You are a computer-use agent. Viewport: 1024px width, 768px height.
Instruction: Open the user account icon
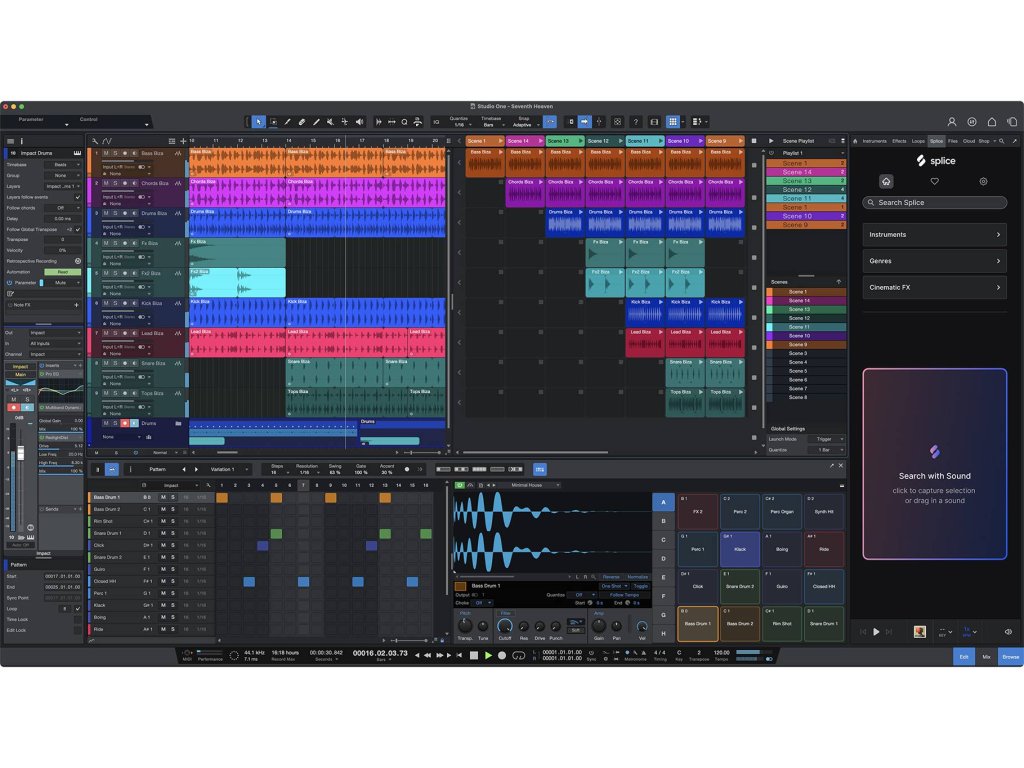(x=952, y=121)
